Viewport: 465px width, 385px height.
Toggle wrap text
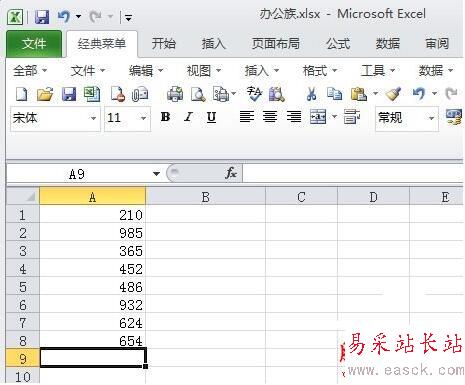pos(352,117)
